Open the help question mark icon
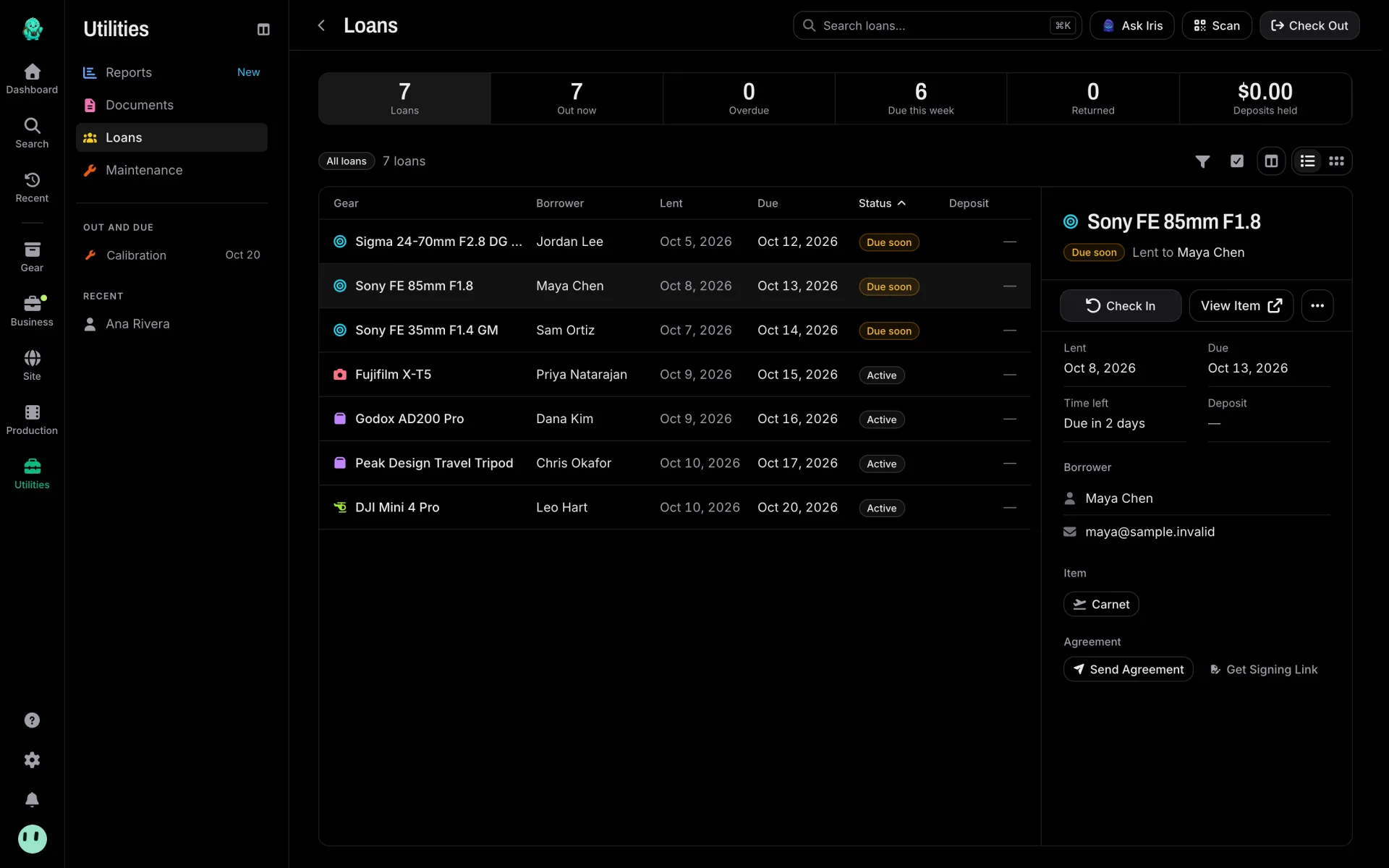The image size is (1389, 868). (x=32, y=720)
